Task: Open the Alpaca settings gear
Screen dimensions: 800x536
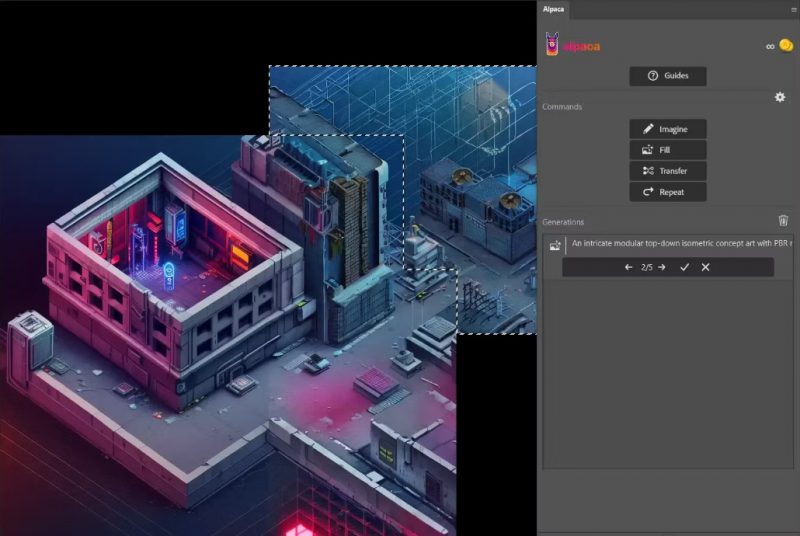Action: point(780,97)
